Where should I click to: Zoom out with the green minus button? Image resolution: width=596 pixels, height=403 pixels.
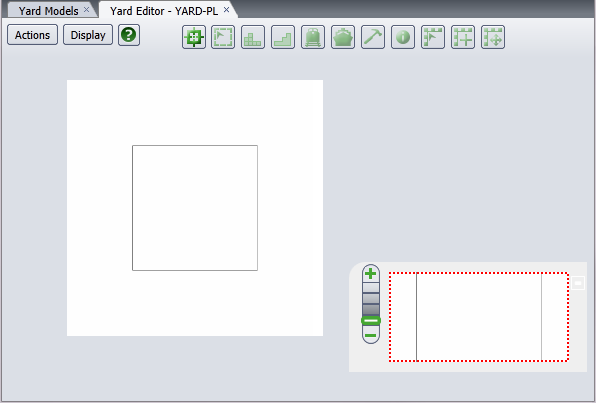(x=371, y=335)
